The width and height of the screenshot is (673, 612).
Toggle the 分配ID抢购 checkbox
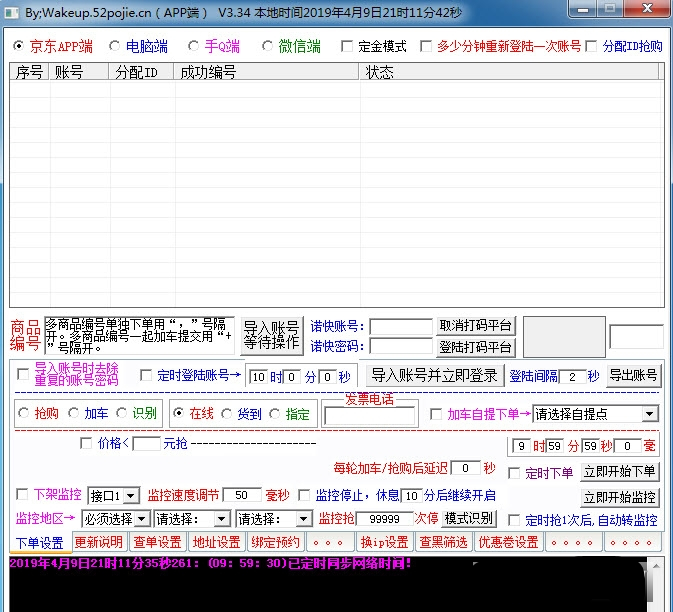(591, 46)
